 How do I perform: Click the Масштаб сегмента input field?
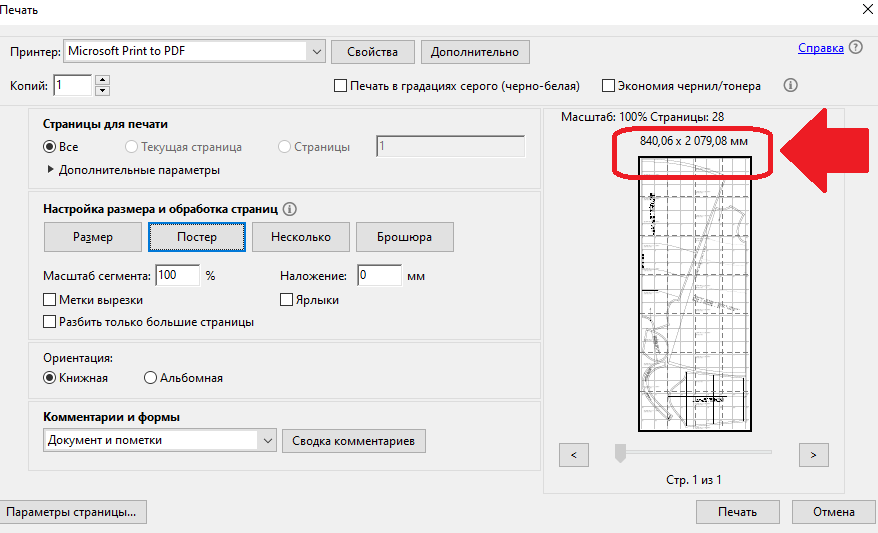point(177,275)
